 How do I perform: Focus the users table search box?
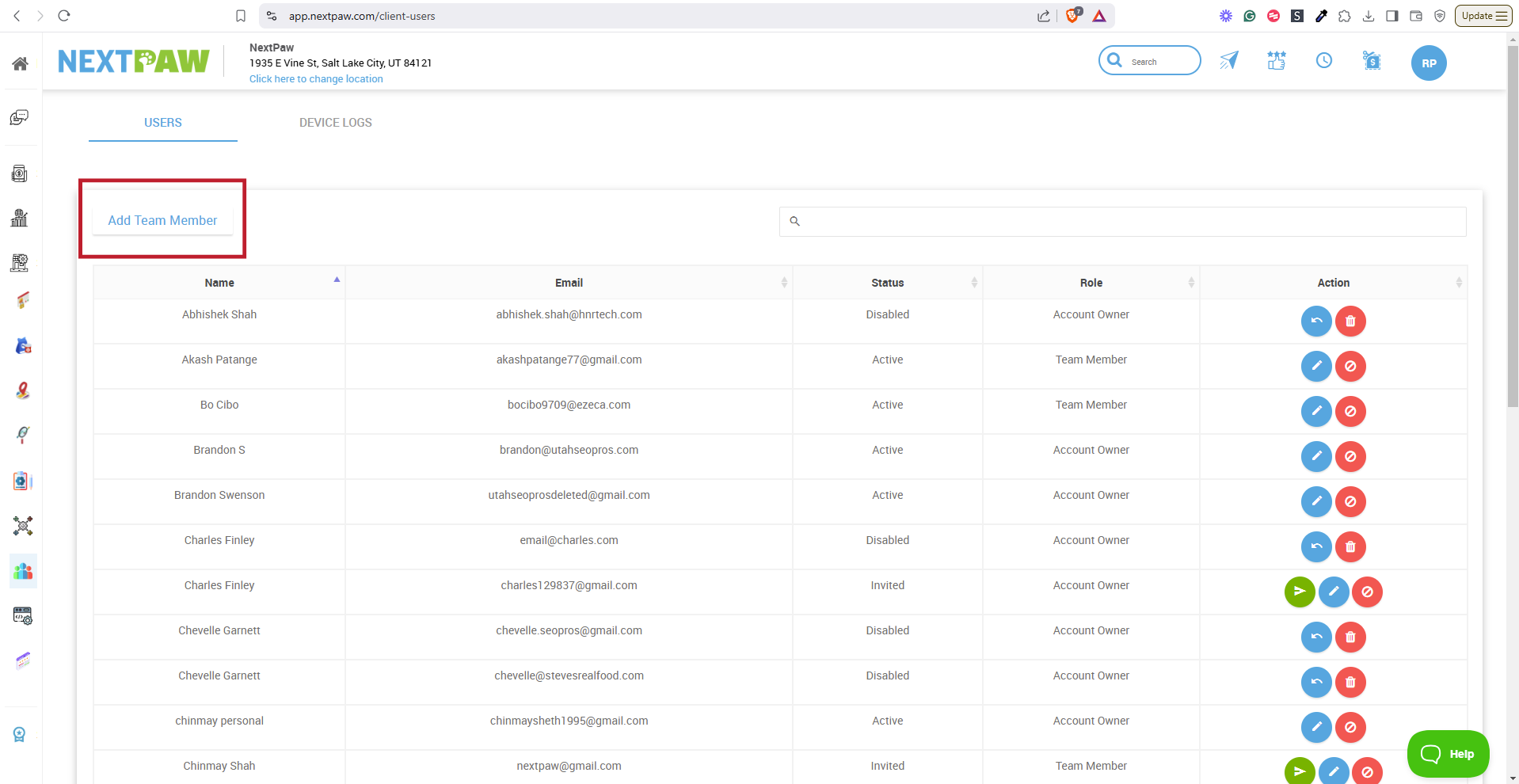click(1123, 222)
